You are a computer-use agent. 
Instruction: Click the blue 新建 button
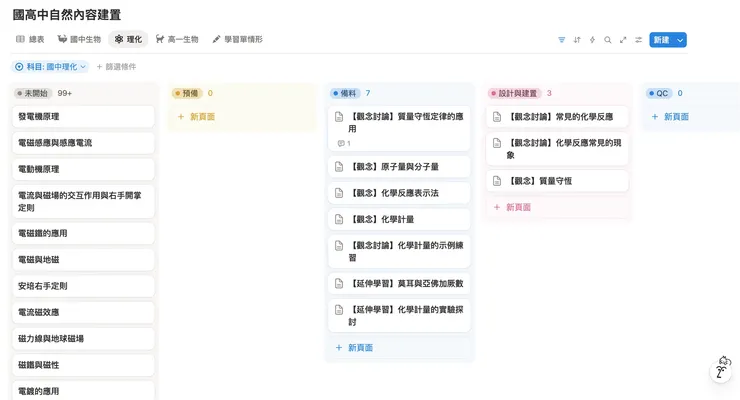662,40
